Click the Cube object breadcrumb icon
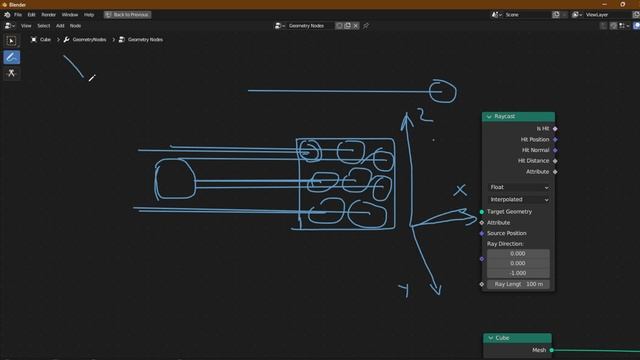This screenshot has height=360, width=640. pos(34,40)
